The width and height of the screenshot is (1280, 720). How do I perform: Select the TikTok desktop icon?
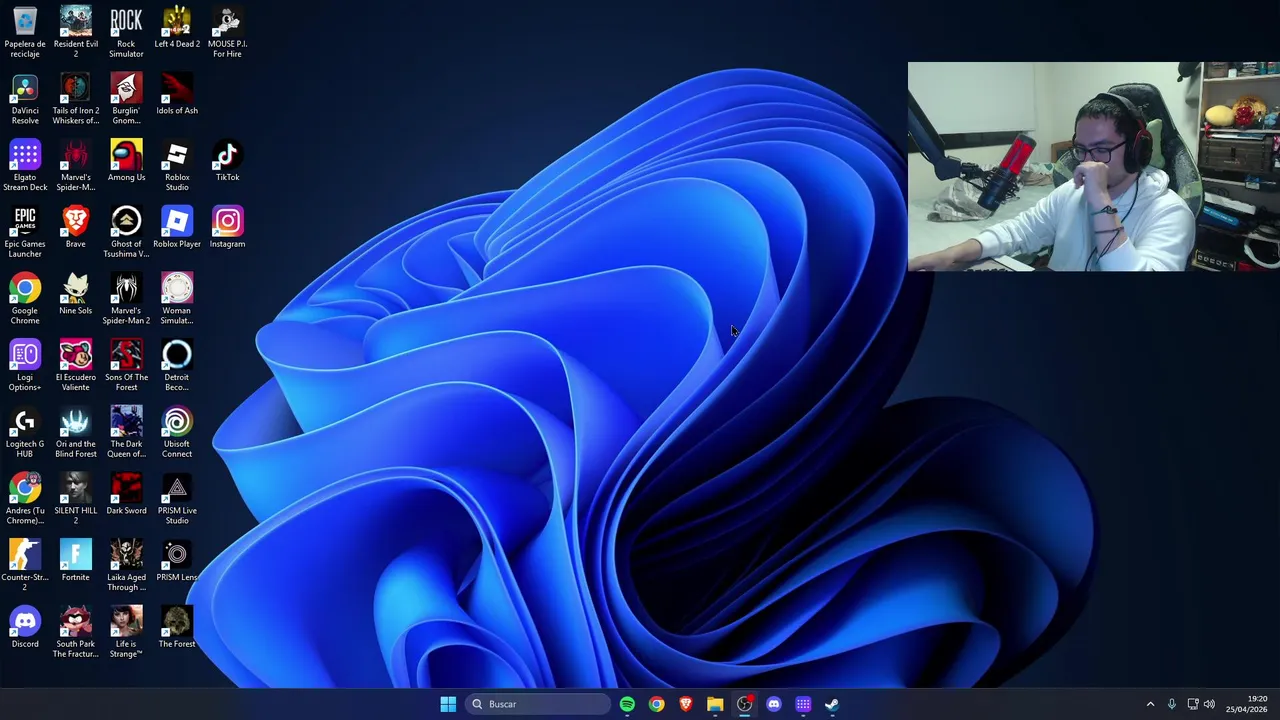[x=227, y=161]
